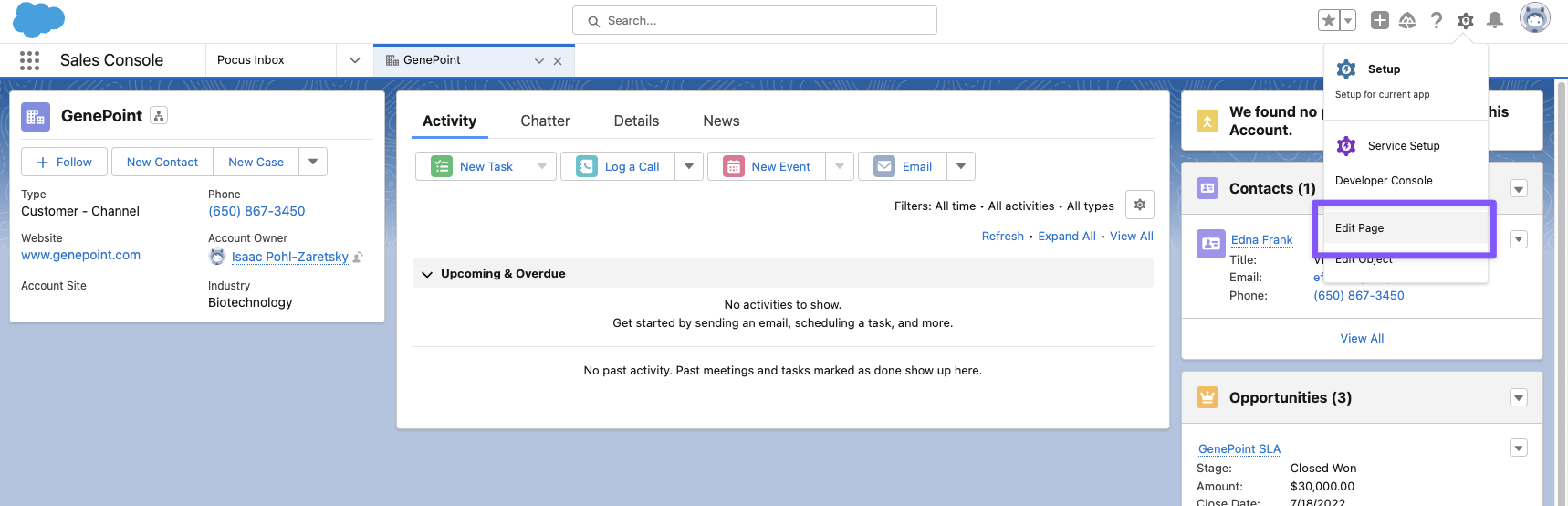This screenshot has height=506, width=1568.
Task: Click the Opportunities (3) header
Action: click(x=1291, y=398)
